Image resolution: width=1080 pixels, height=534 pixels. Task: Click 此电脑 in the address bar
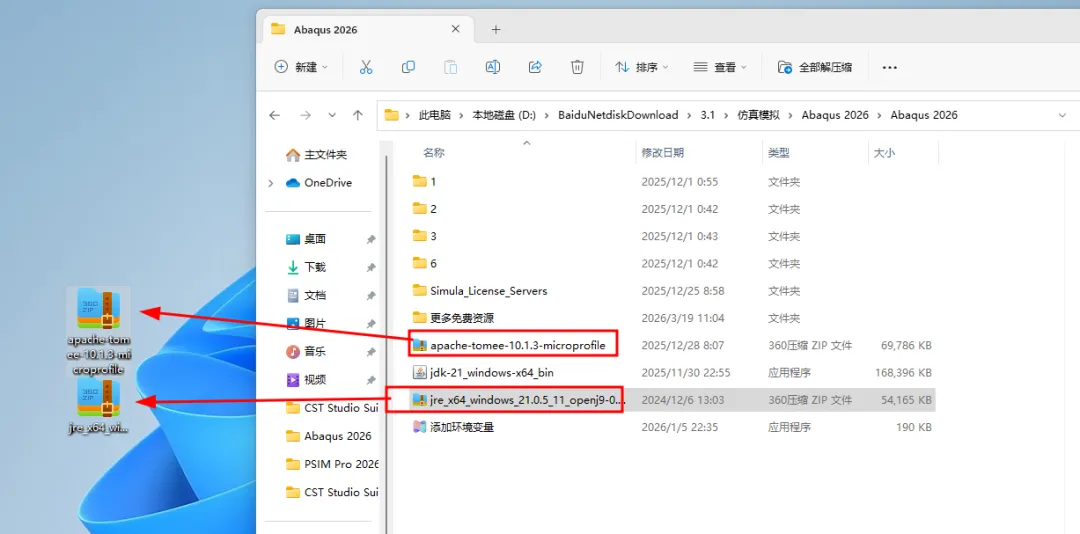(435, 115)
